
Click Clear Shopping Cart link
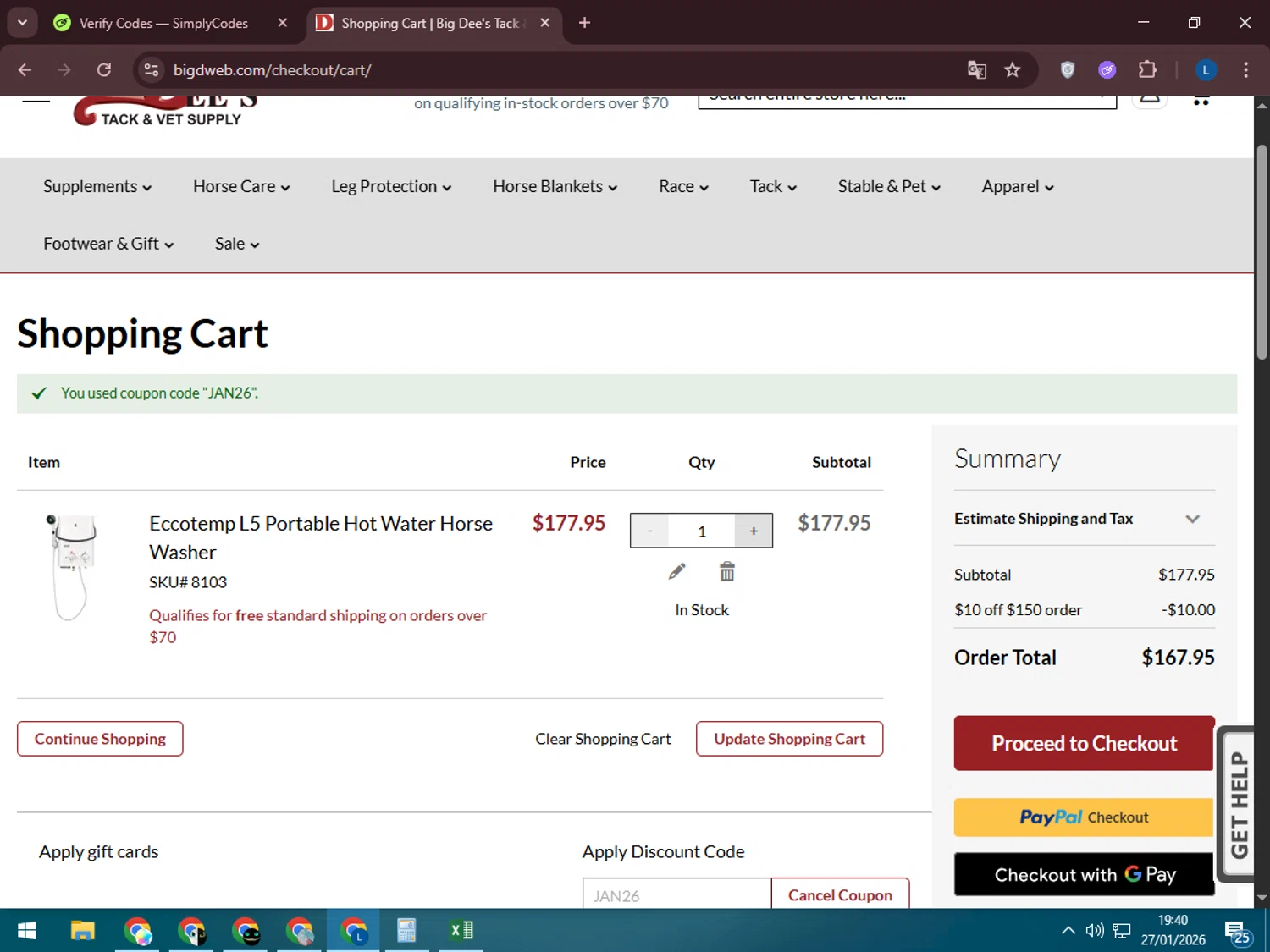(x=603, y=739)
